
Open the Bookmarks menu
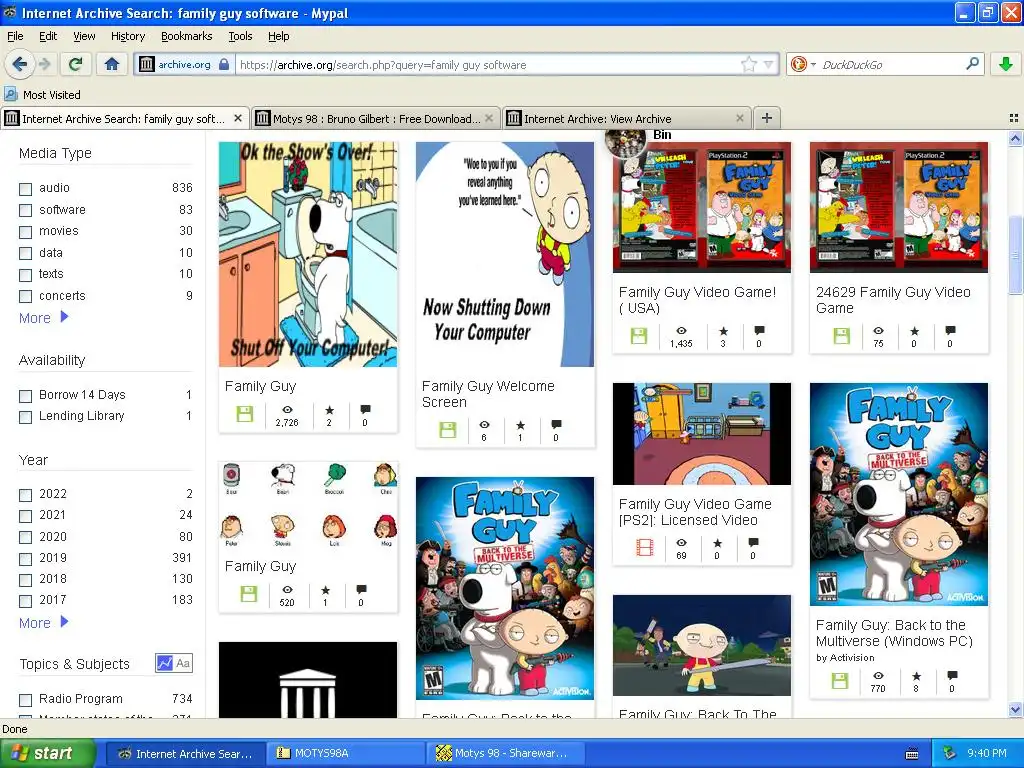pos(187,36)
